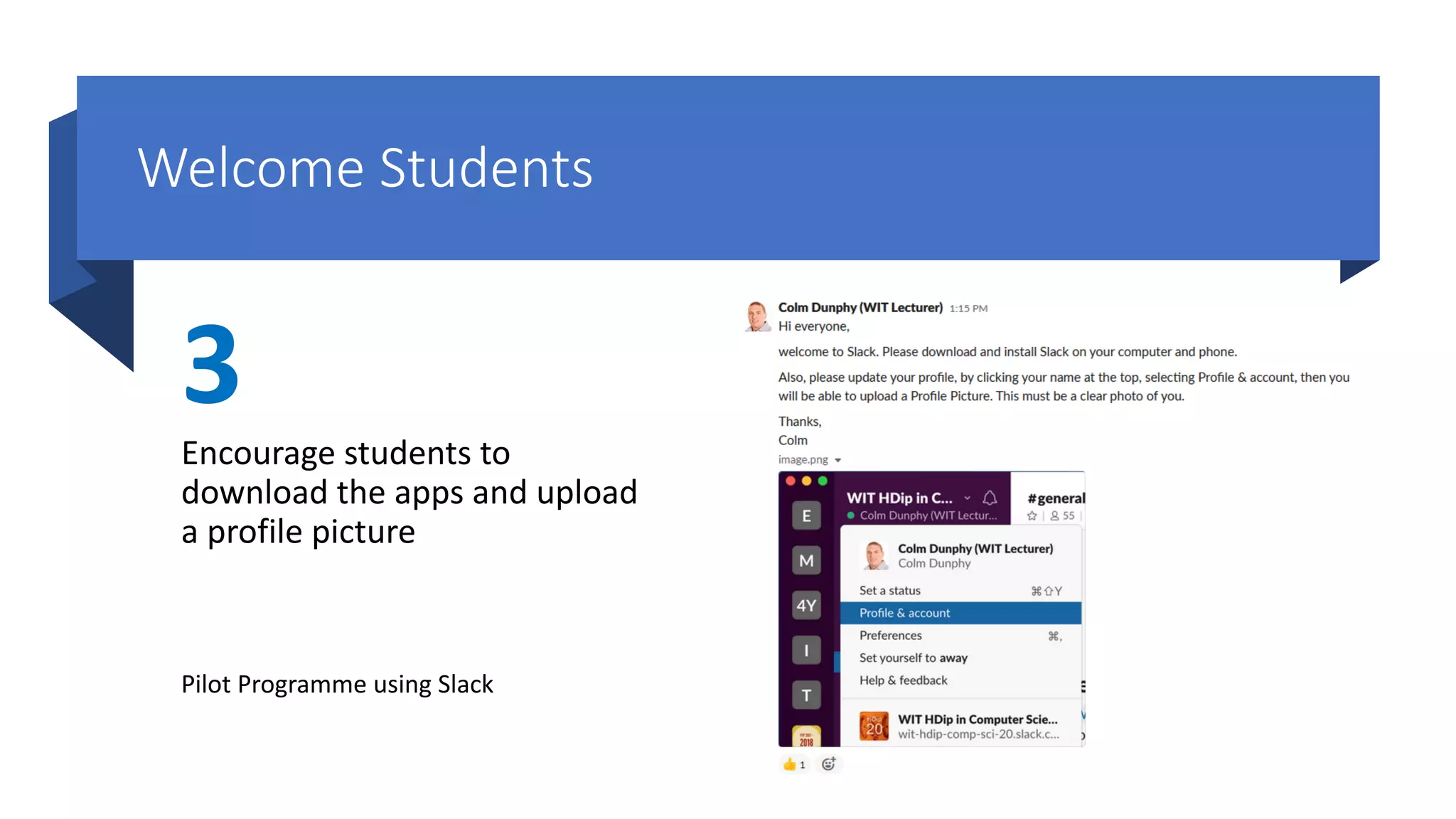Open the T workspace icon
1456x819 pixels.
806,695
